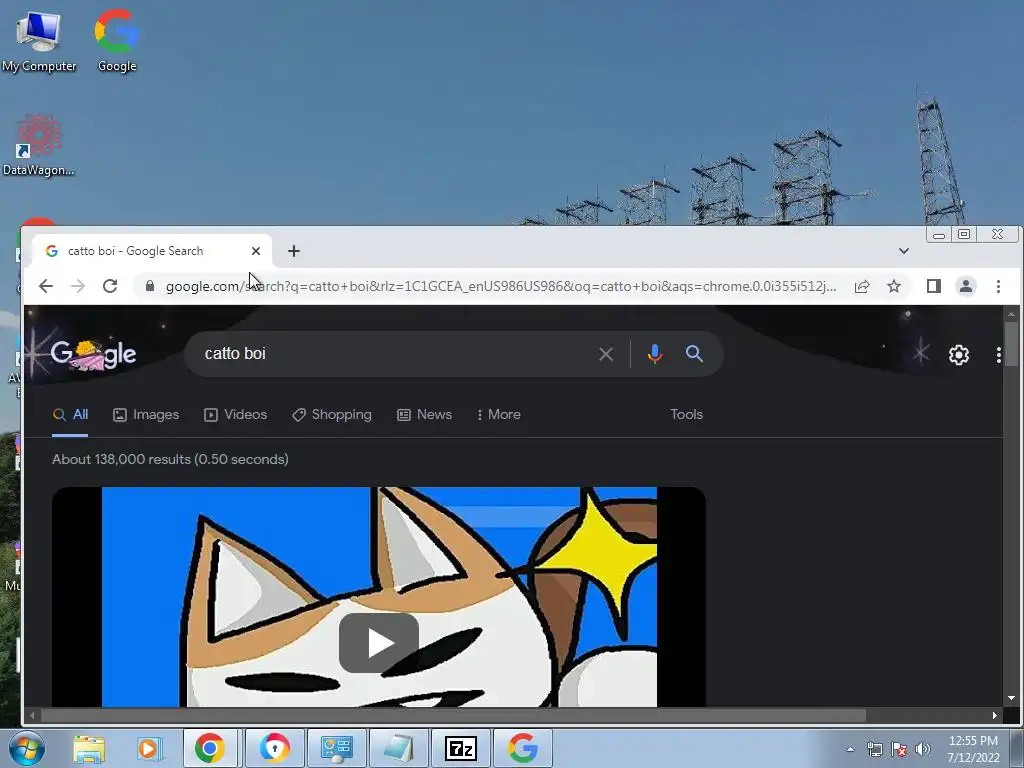Open the Chrome profile avatar
The width and height of the screenshot is (1024, 768).
point(966,286)
